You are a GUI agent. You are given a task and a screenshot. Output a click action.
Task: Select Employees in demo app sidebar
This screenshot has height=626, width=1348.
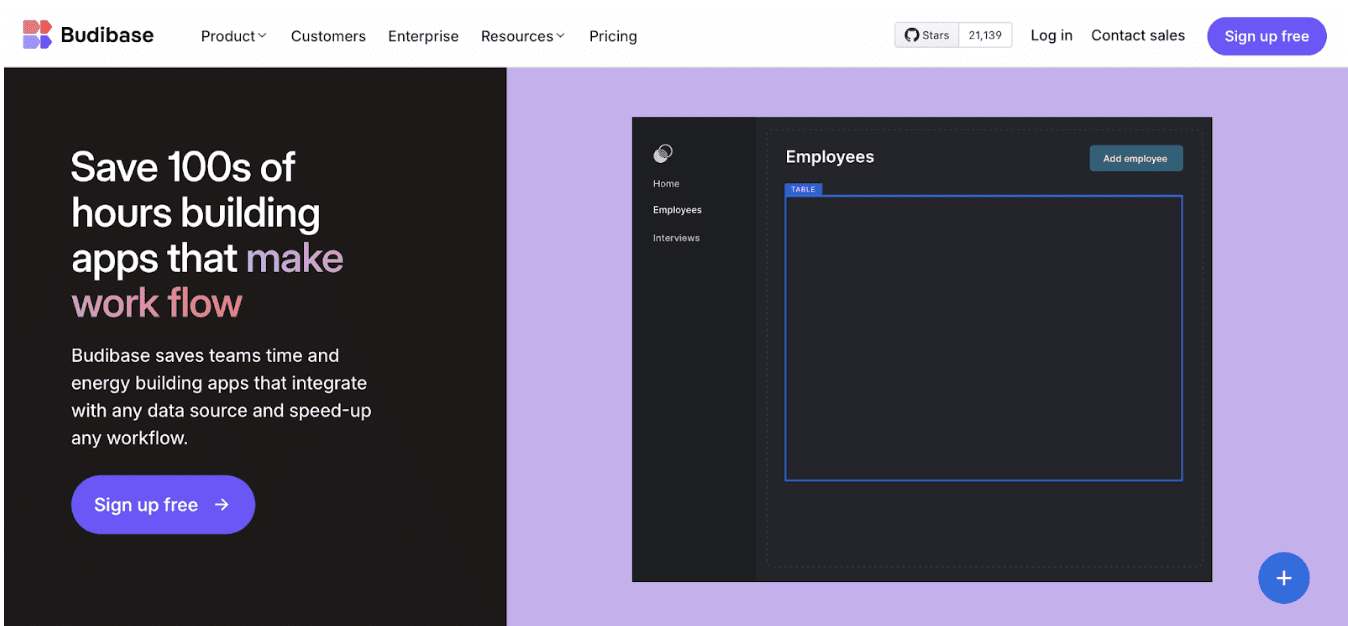tap(677, 210)
